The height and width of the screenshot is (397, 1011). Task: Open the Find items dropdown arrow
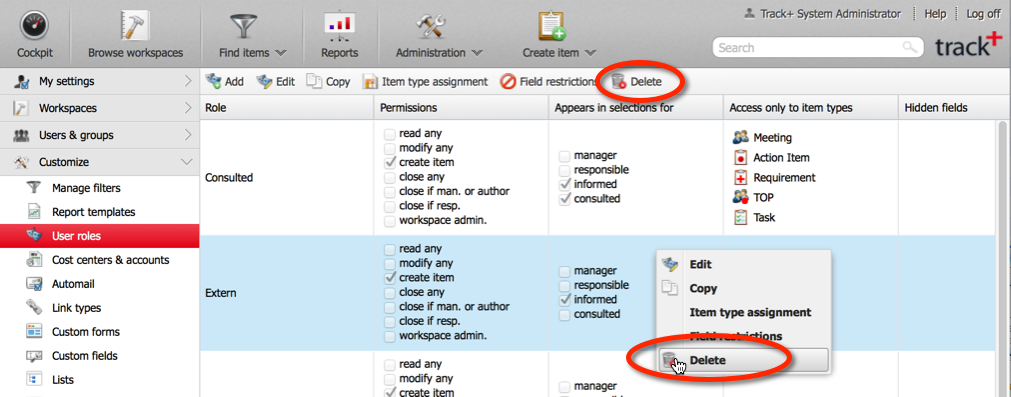point(280,53)
